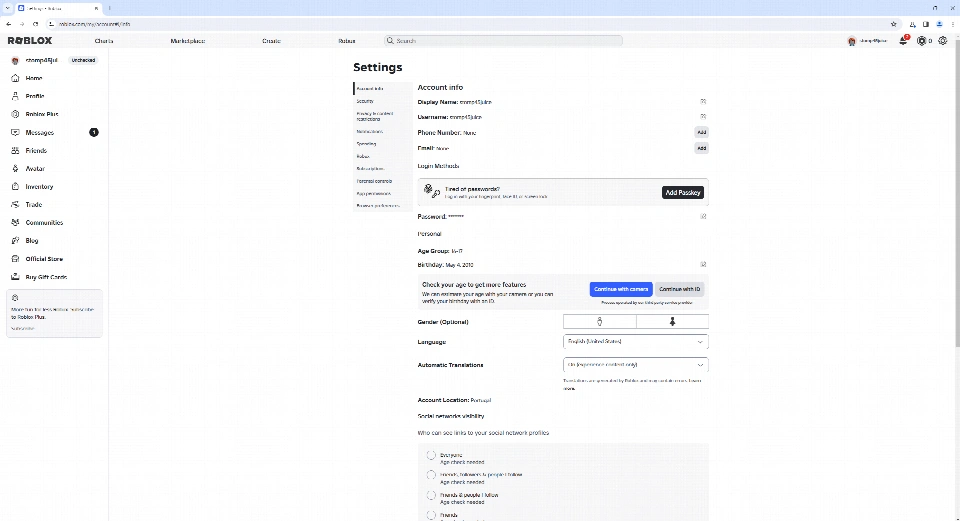Go to Roblox Plus in the sidebar
Image resolution: width=960 pixels, height=521 pixels.
[42, 114]
